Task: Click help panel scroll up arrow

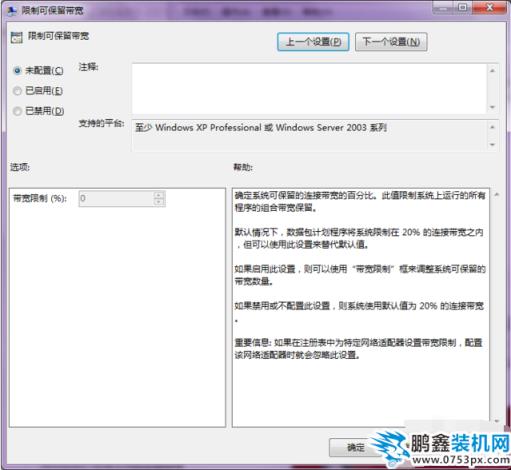Action: coord(497,195)
